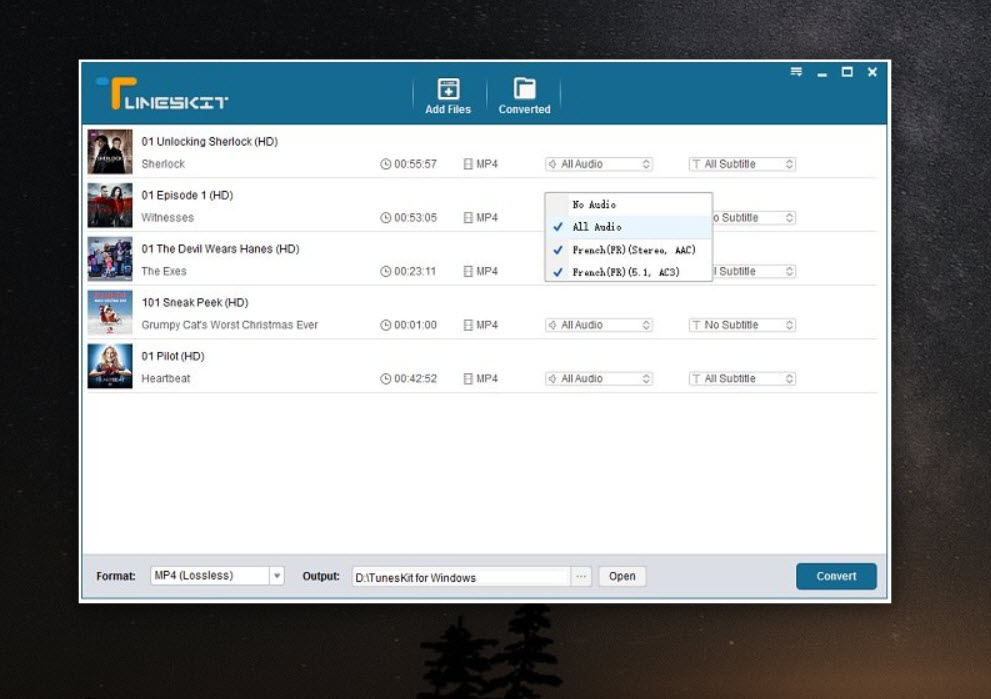Screen dimensions: 991x699
Task: Click Grumpy Cat's Worst Christmas Ever text
Action: tap(230, 325)
